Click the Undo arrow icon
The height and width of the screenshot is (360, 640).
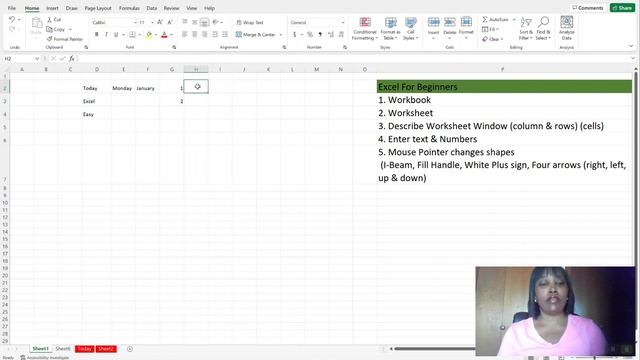(12, 19)
